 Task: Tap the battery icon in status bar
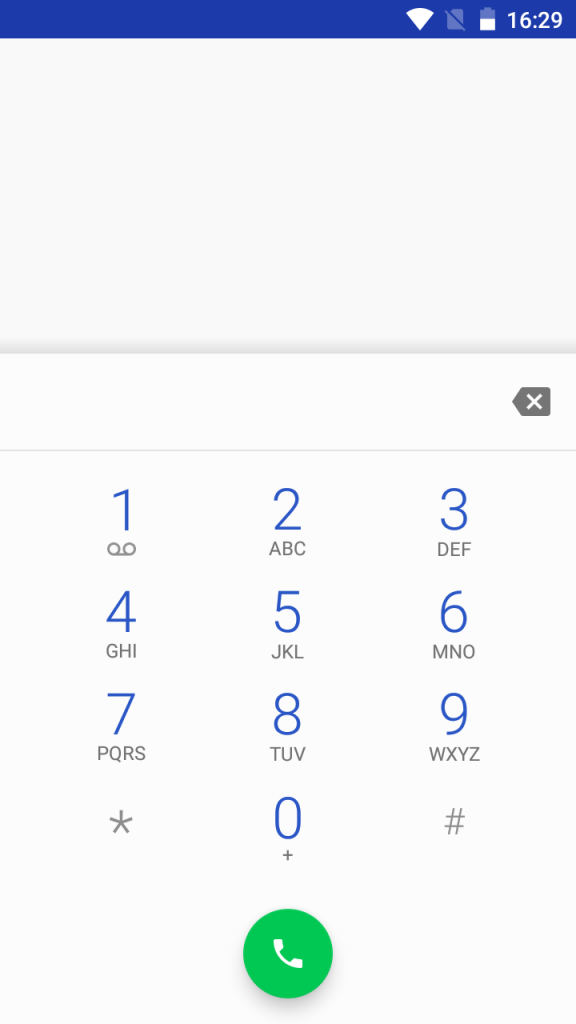click(487, 19)
